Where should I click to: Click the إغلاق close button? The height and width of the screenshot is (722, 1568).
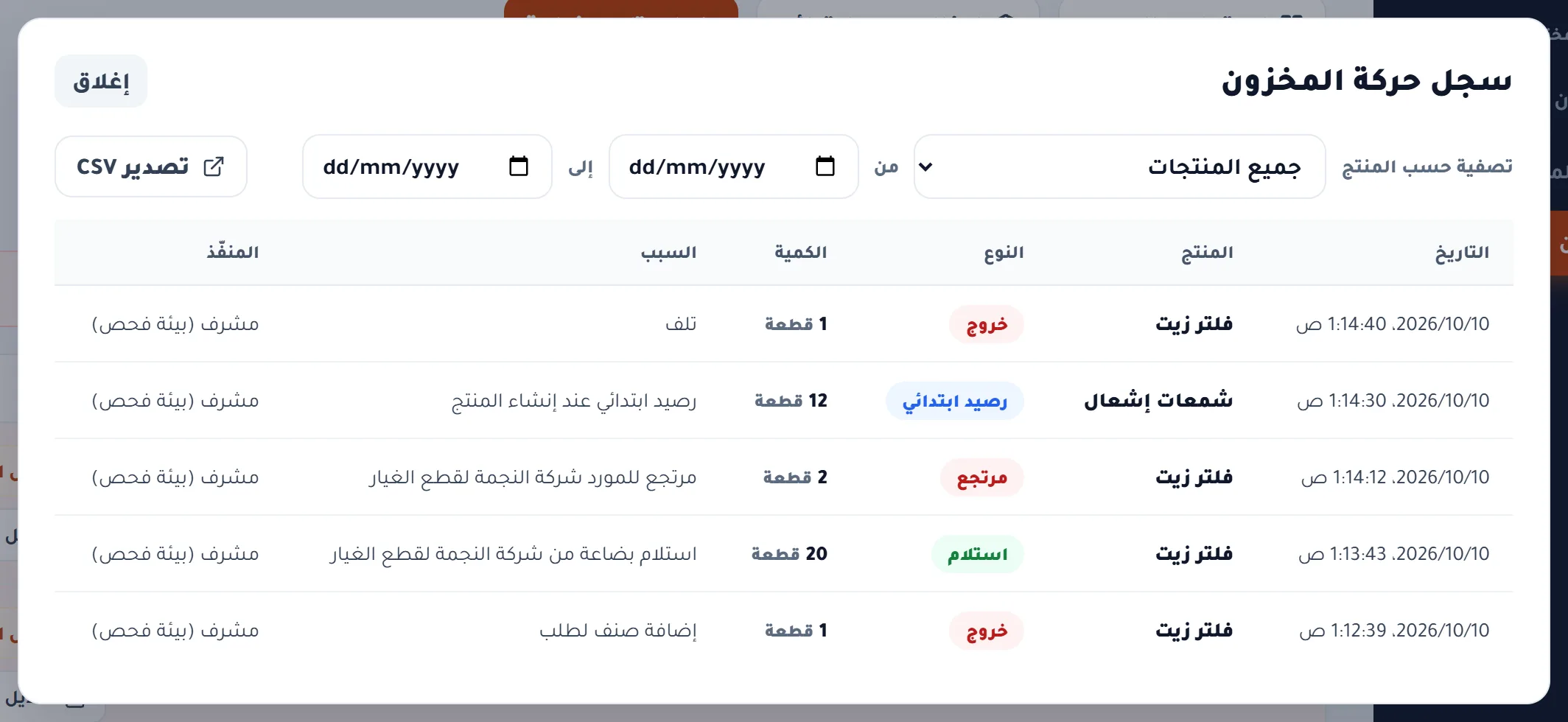(x=101, y=81)
